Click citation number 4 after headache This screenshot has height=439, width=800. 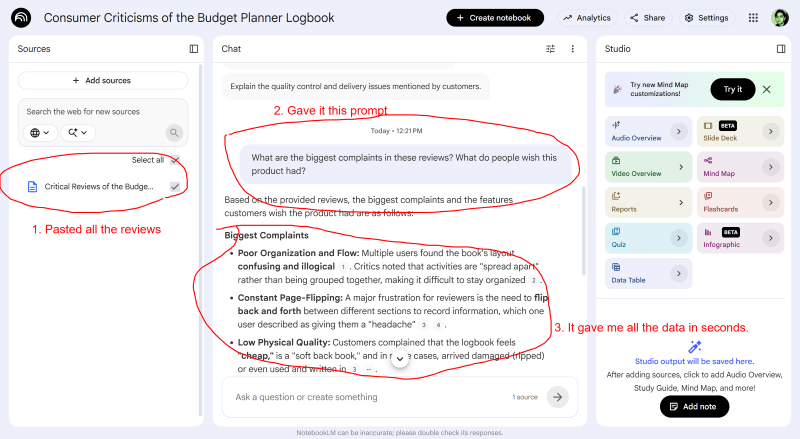coord(438,325)
